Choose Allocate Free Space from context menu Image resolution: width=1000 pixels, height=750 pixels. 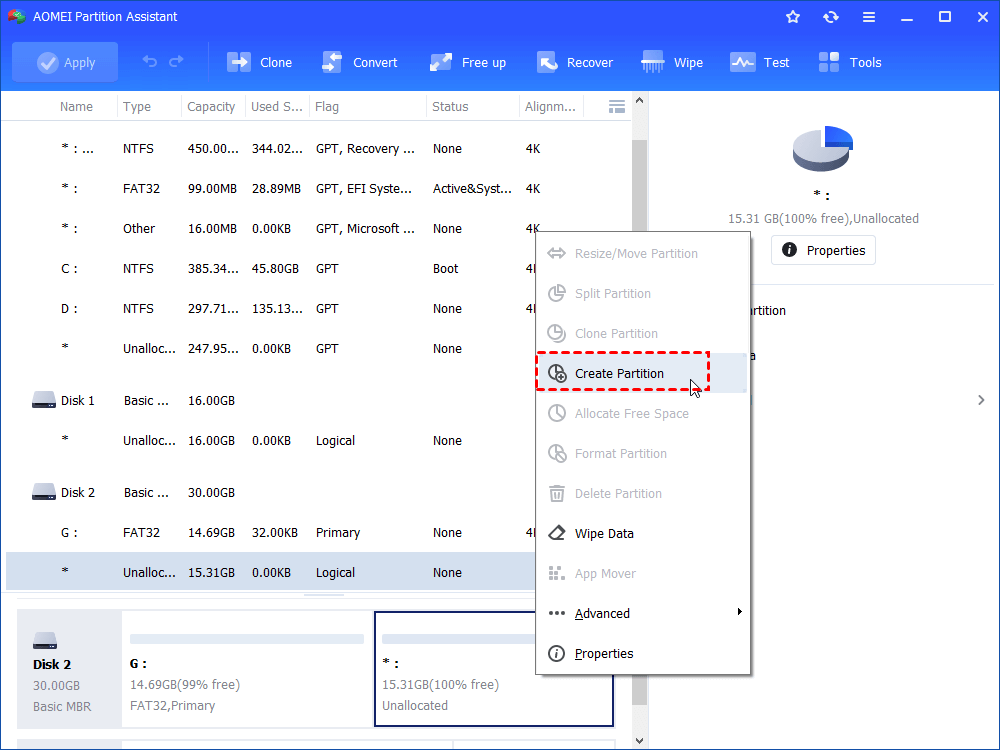click(642, 413)
